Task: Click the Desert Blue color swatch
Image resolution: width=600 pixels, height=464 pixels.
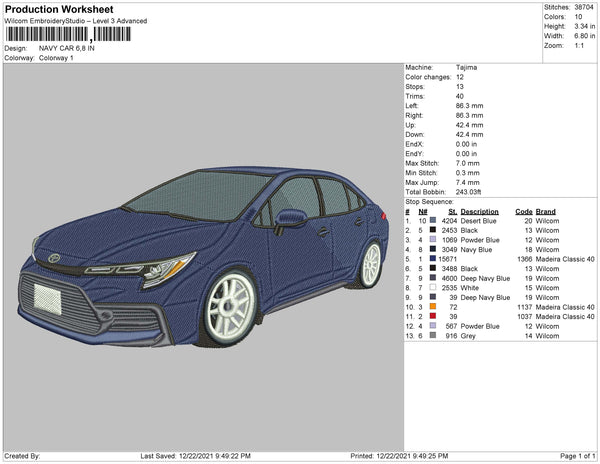Action: [x=431, y=222]
